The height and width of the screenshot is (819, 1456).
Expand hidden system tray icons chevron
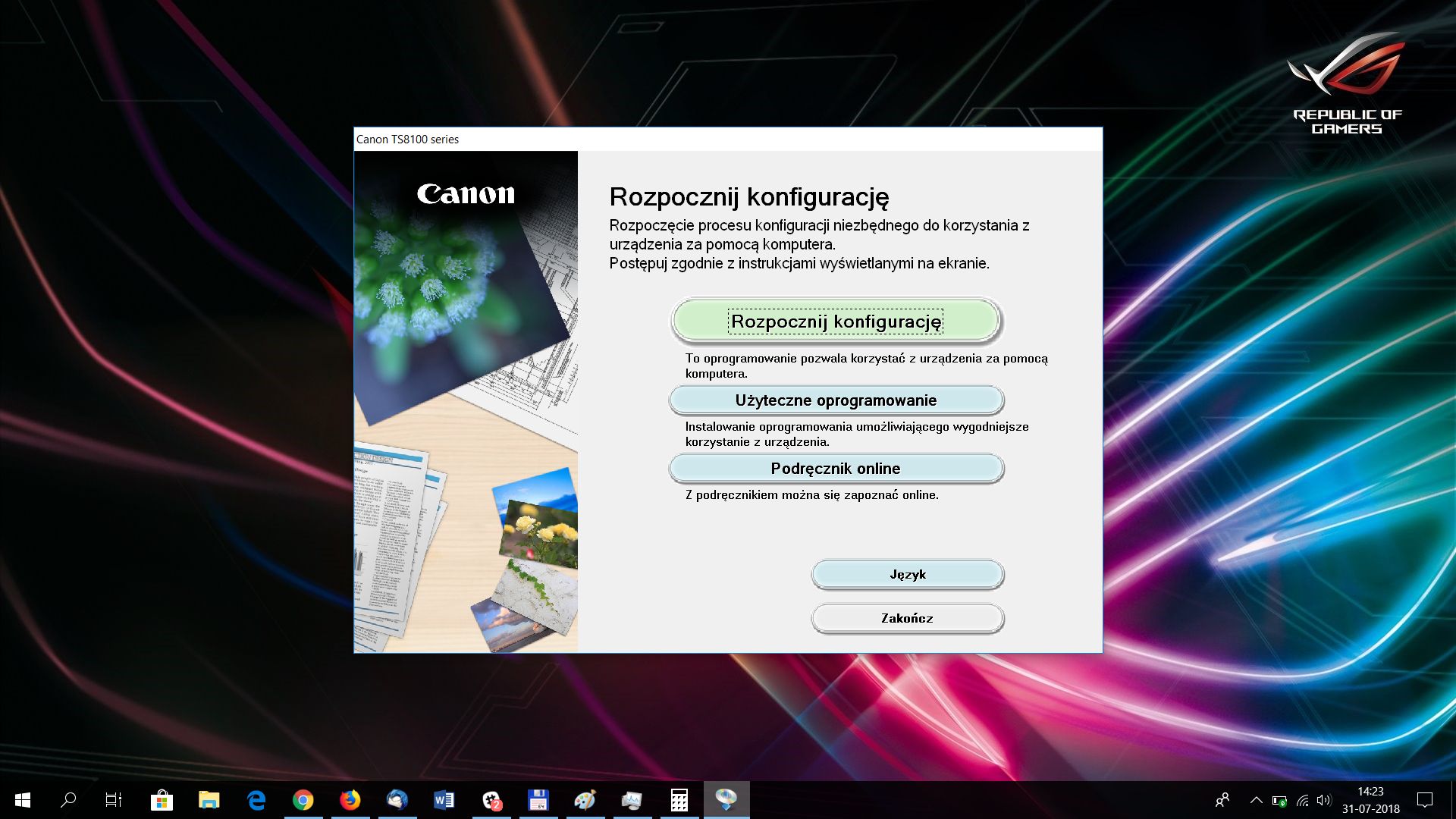coord(1257,800)
